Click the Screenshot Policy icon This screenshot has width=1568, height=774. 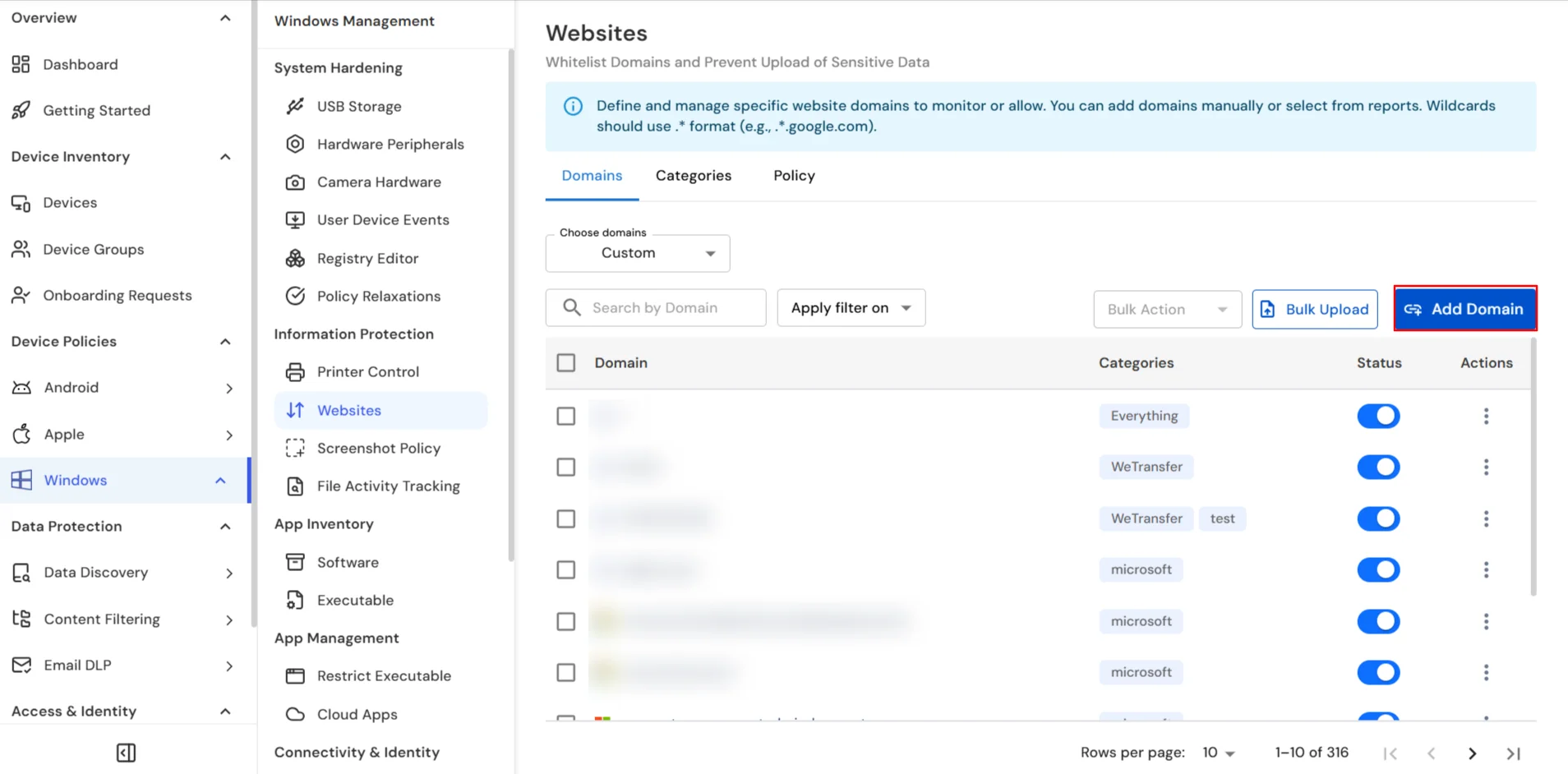click(x=295, y=449)
